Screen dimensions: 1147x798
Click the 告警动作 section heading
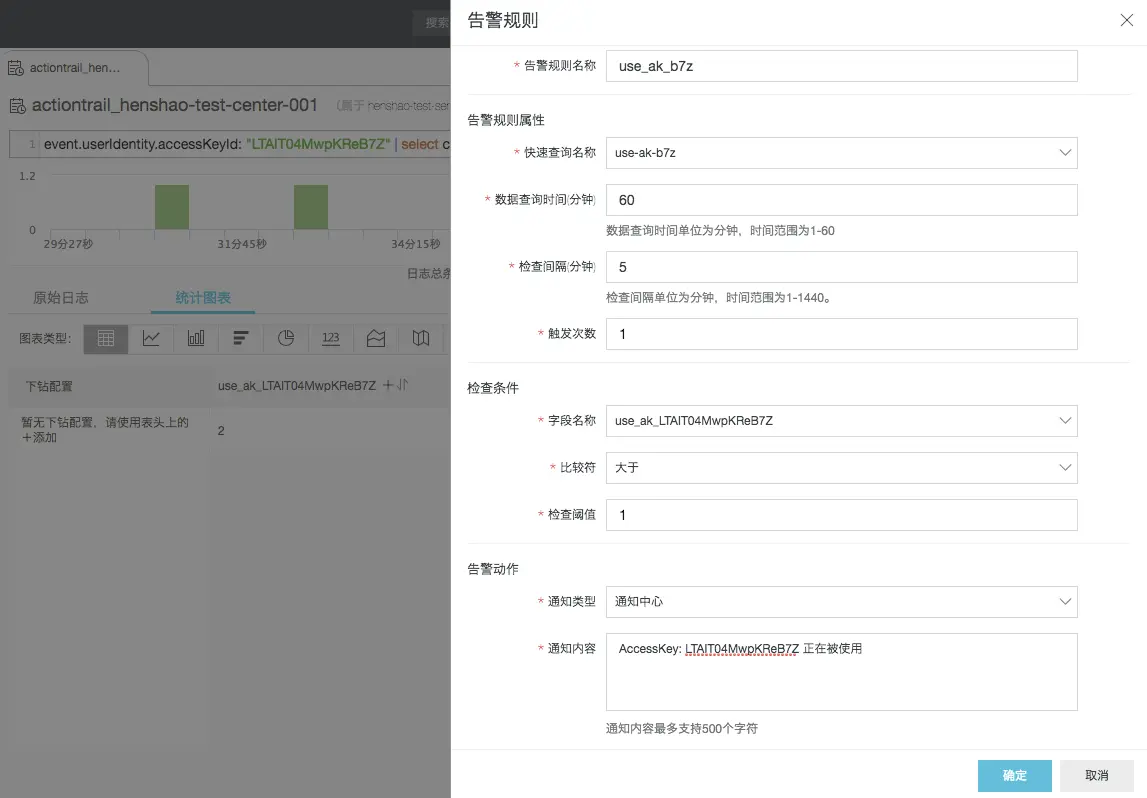tap(493, 569)
